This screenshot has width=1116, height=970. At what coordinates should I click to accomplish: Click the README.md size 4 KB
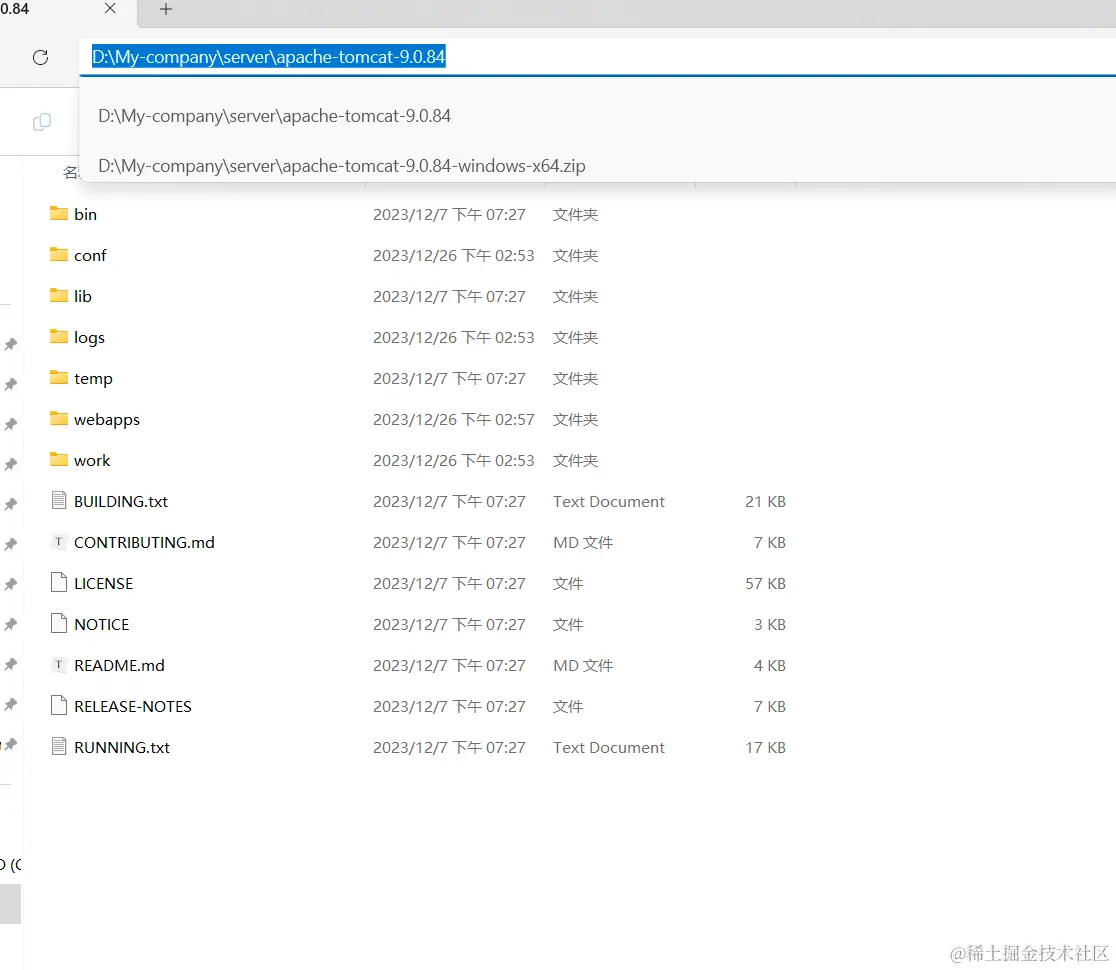[769, 665]
